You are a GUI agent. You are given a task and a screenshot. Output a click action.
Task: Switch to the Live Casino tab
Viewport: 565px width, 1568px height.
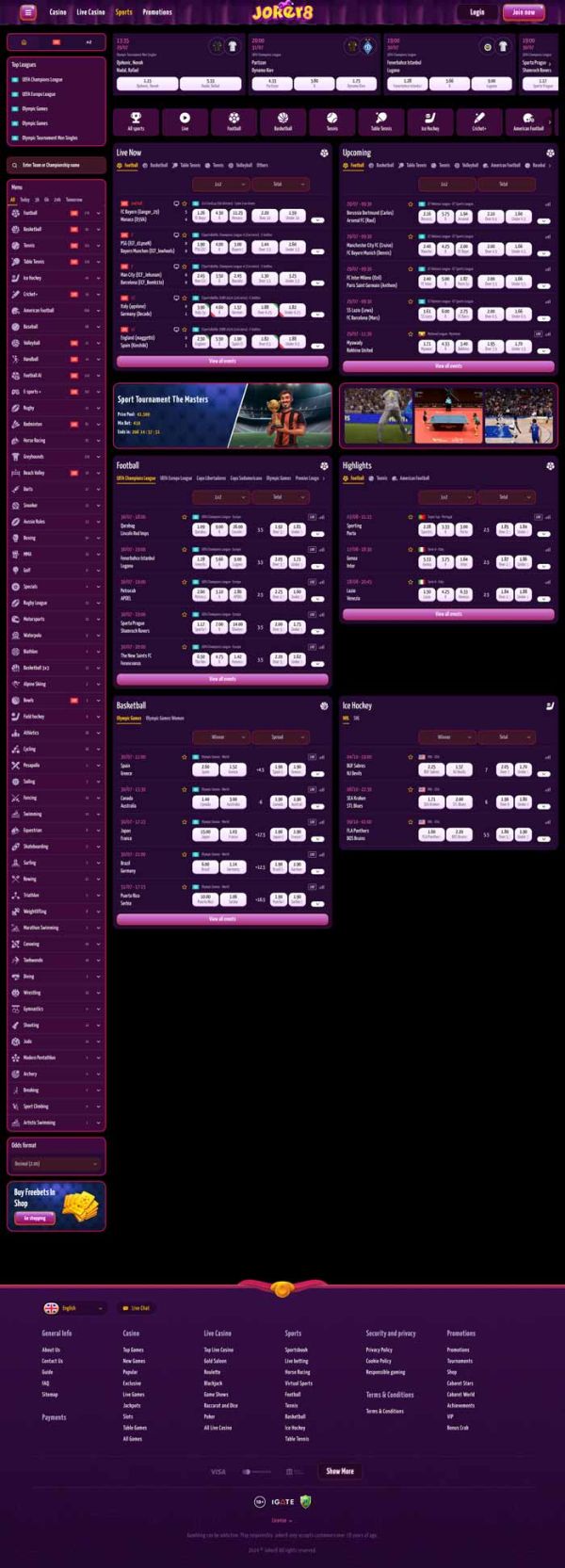(90, 12)
